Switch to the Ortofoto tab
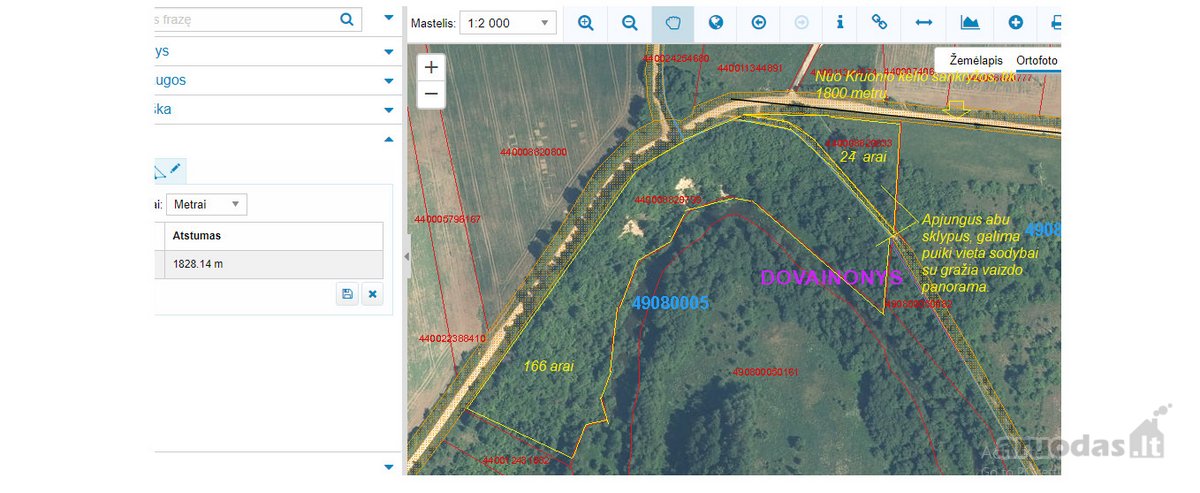1200x493 pixels. click(x=1037, y=60)
